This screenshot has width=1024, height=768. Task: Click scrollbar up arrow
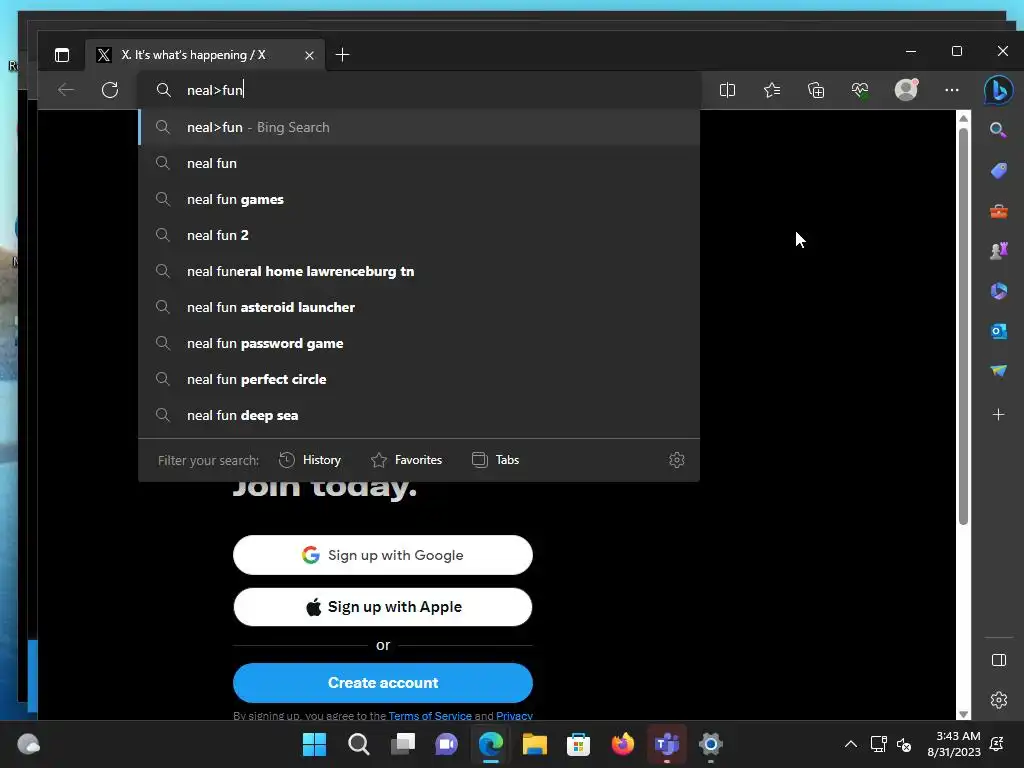coord(963,118)
